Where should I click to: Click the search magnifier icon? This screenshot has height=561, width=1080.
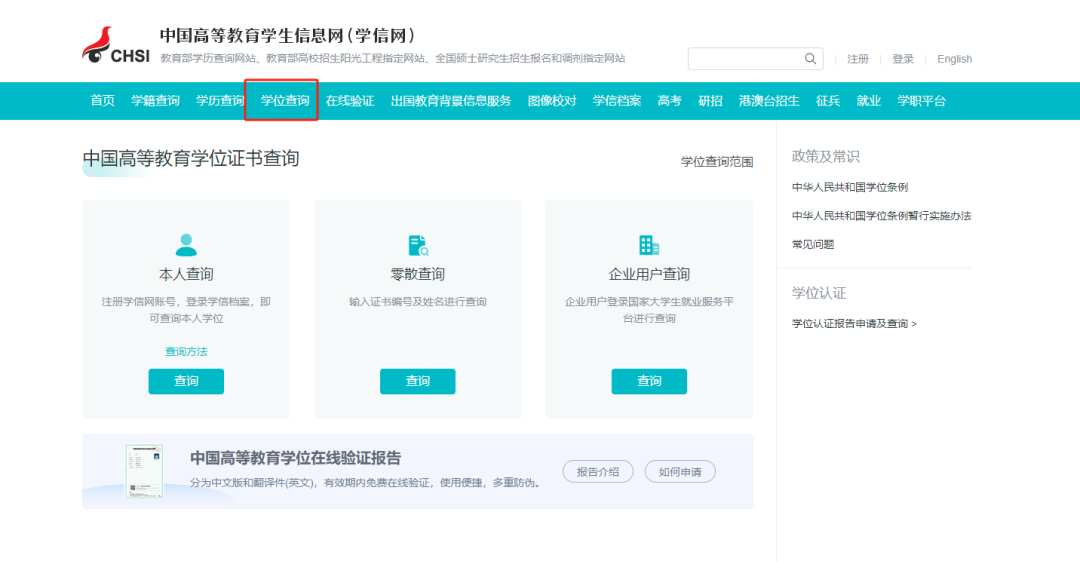(x=810, y=59)
